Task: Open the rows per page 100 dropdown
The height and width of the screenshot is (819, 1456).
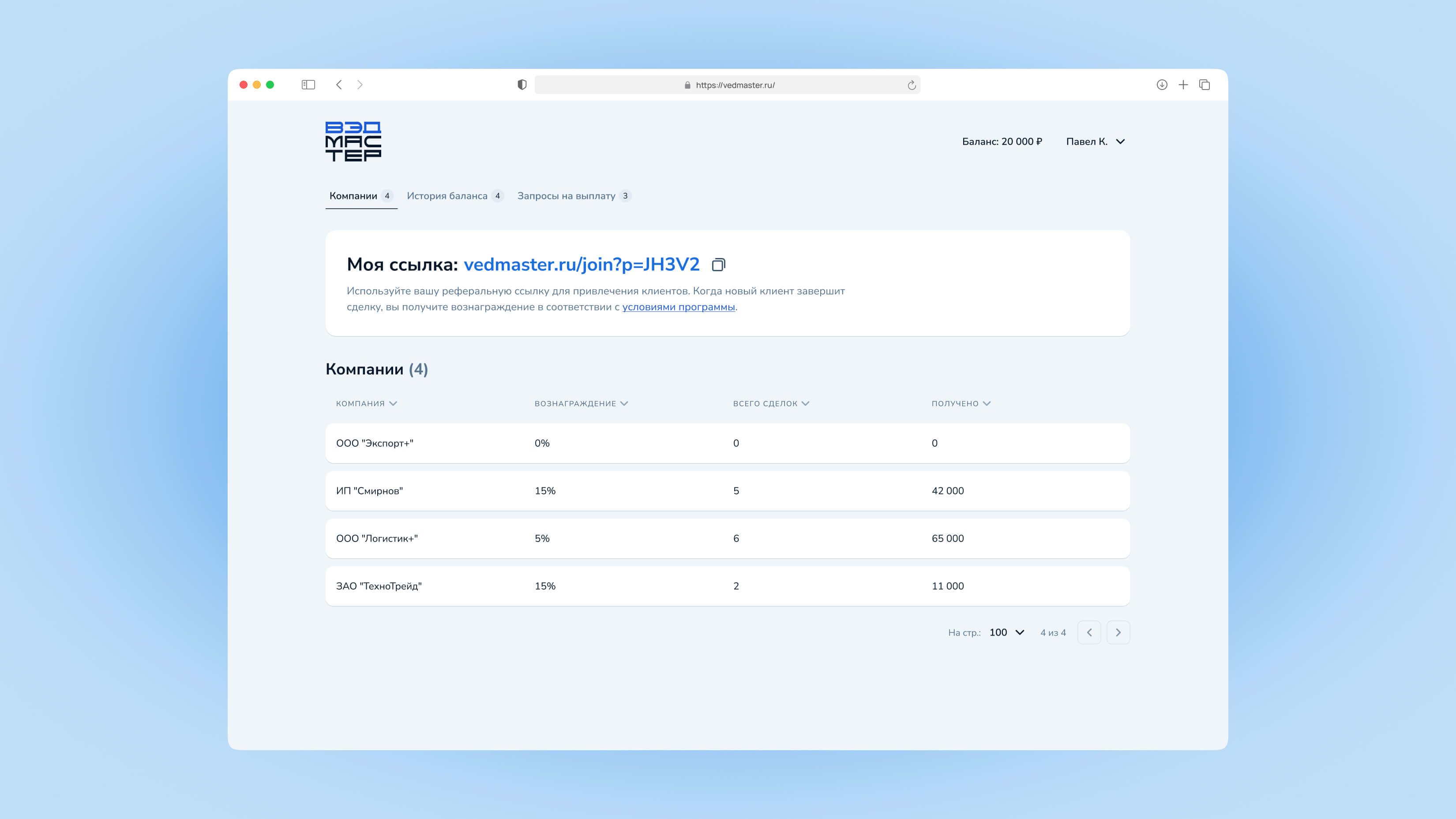Action: (1007, 632)
